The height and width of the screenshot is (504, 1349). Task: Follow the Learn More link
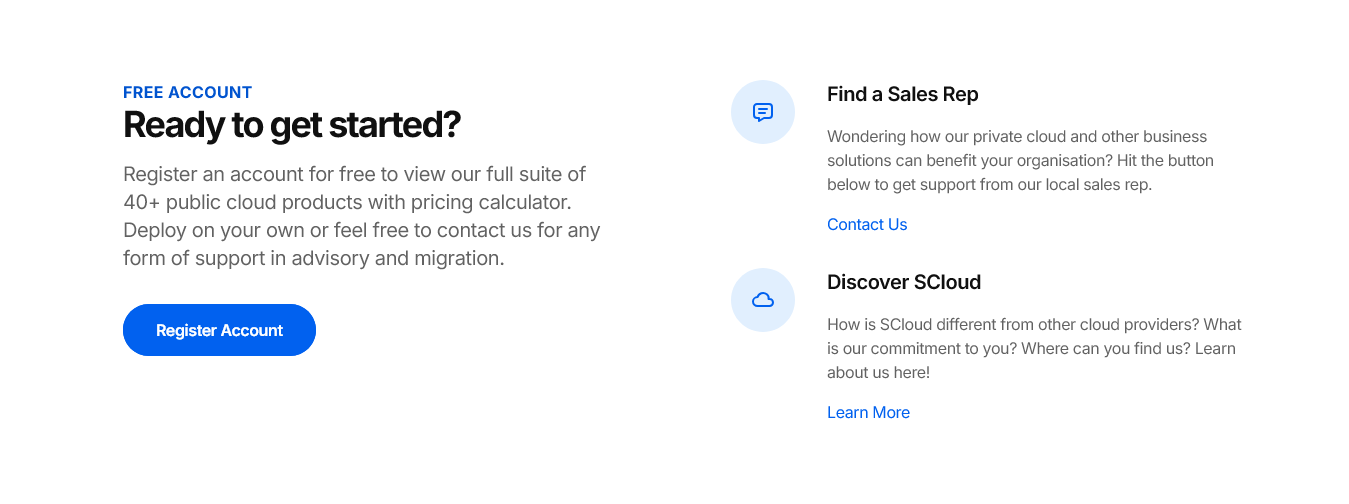868,413
